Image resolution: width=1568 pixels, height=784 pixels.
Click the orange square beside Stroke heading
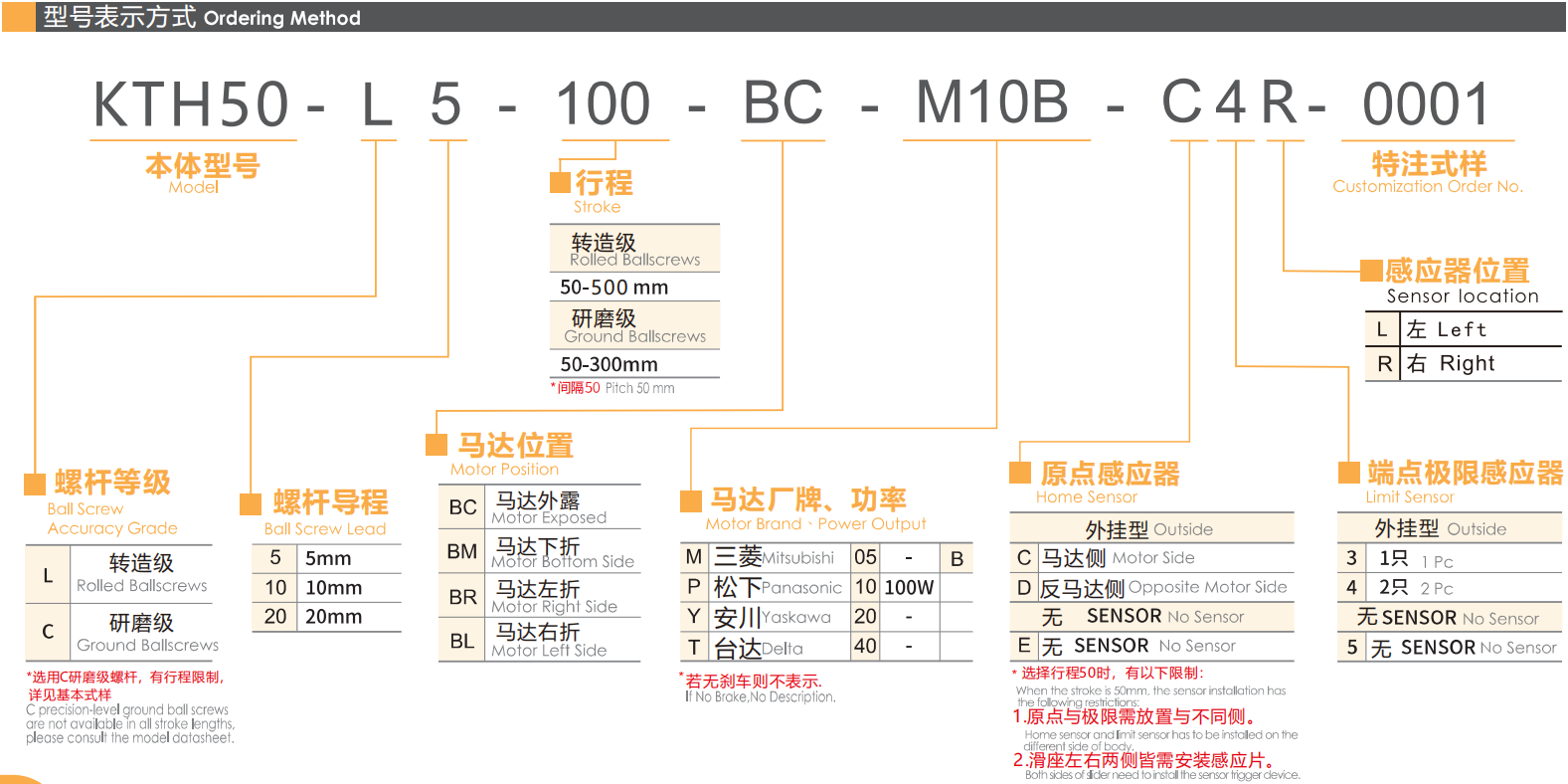click(560, 182)
